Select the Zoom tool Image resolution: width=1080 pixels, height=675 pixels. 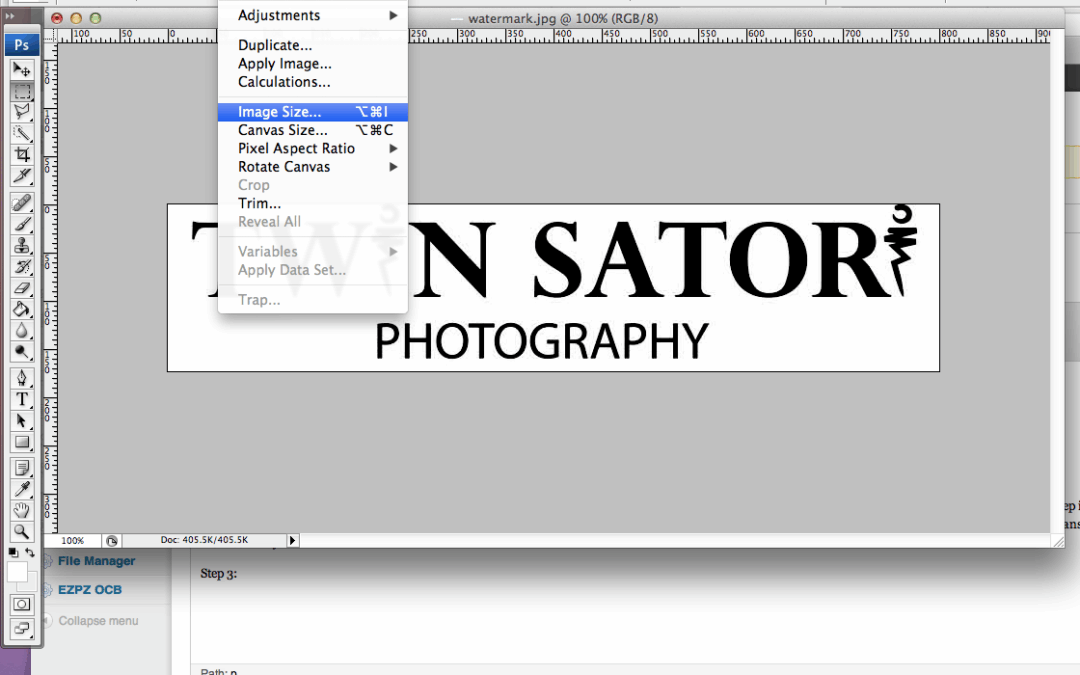click(22, 532)
